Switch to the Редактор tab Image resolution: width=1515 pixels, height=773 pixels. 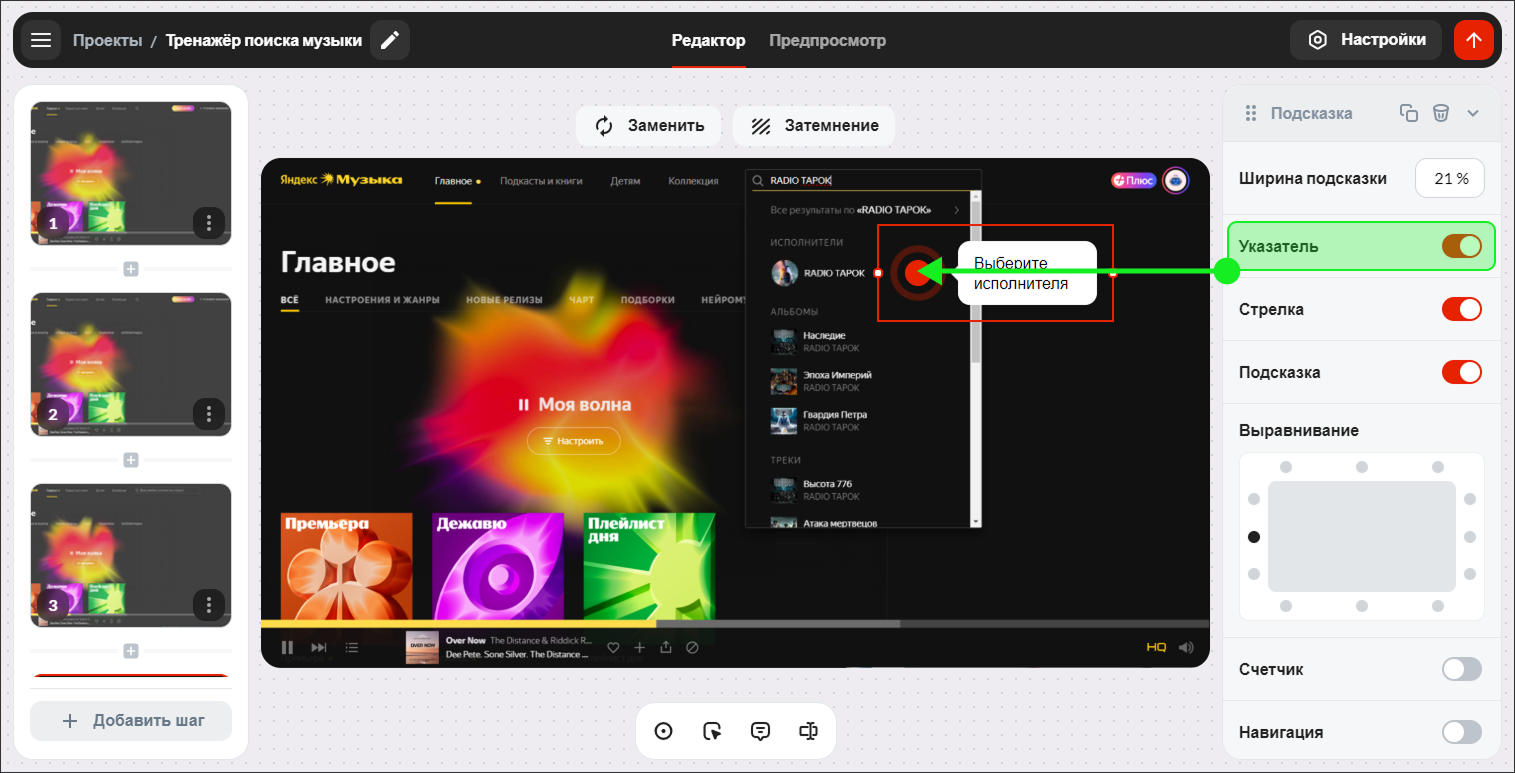tap(708, 41)
